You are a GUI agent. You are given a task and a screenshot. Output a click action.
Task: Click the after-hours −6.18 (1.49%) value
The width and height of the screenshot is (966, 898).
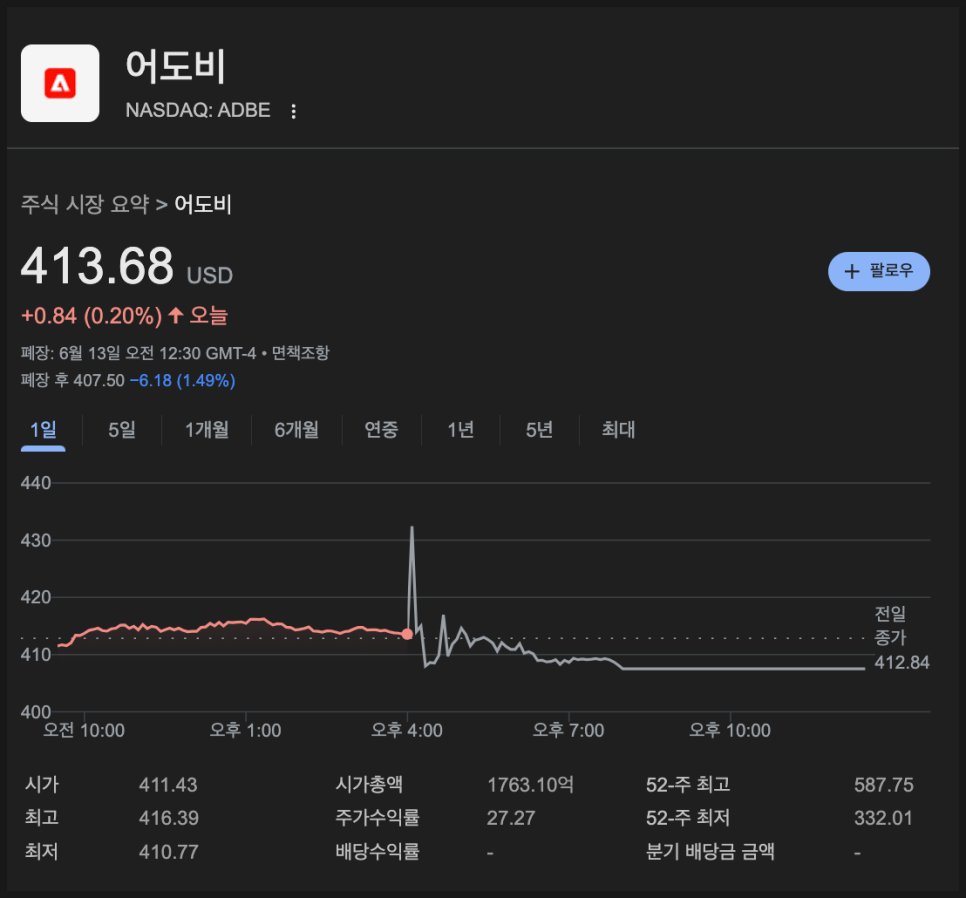[182, 381]
